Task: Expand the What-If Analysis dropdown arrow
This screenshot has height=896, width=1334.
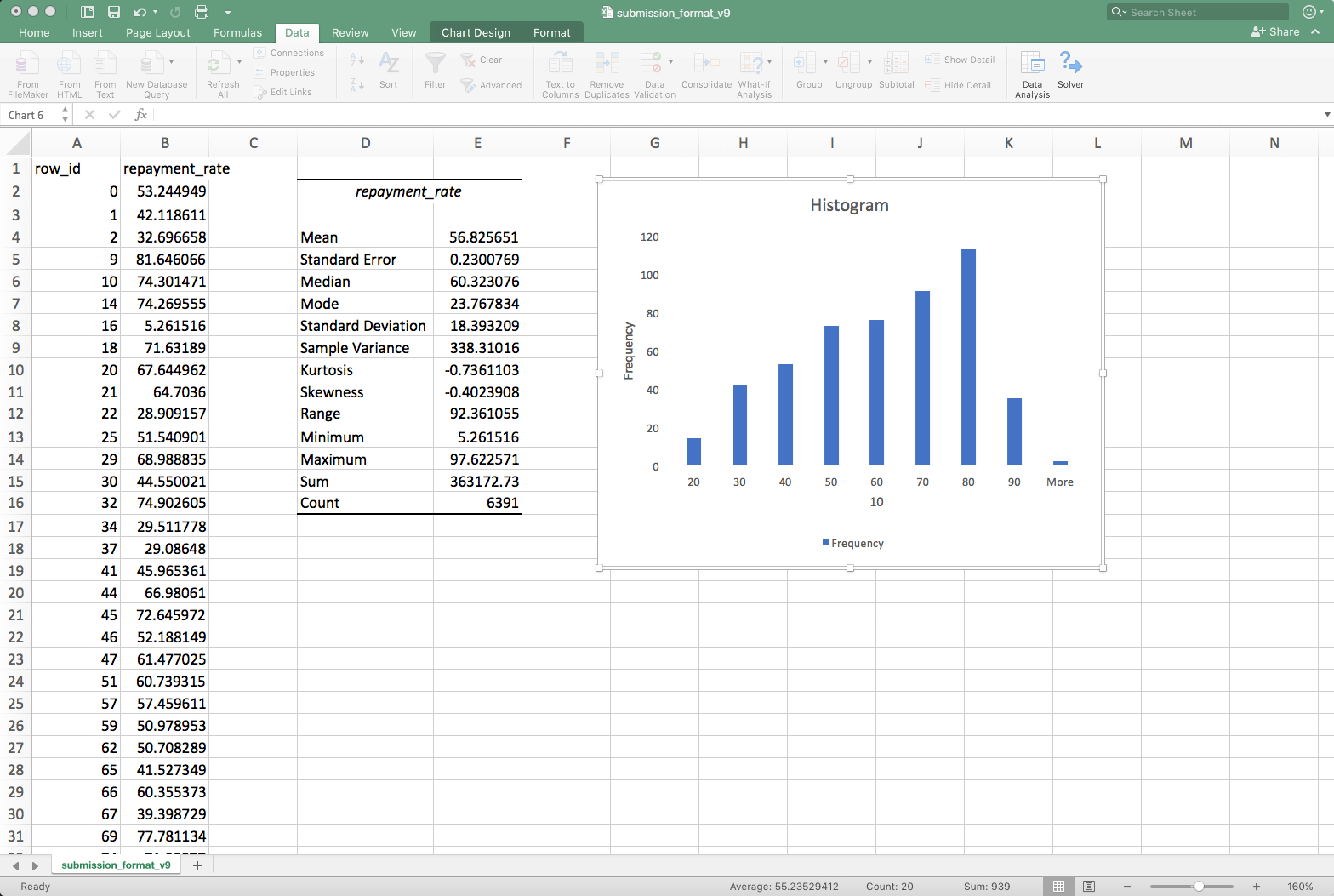Action: coord(769,62)
